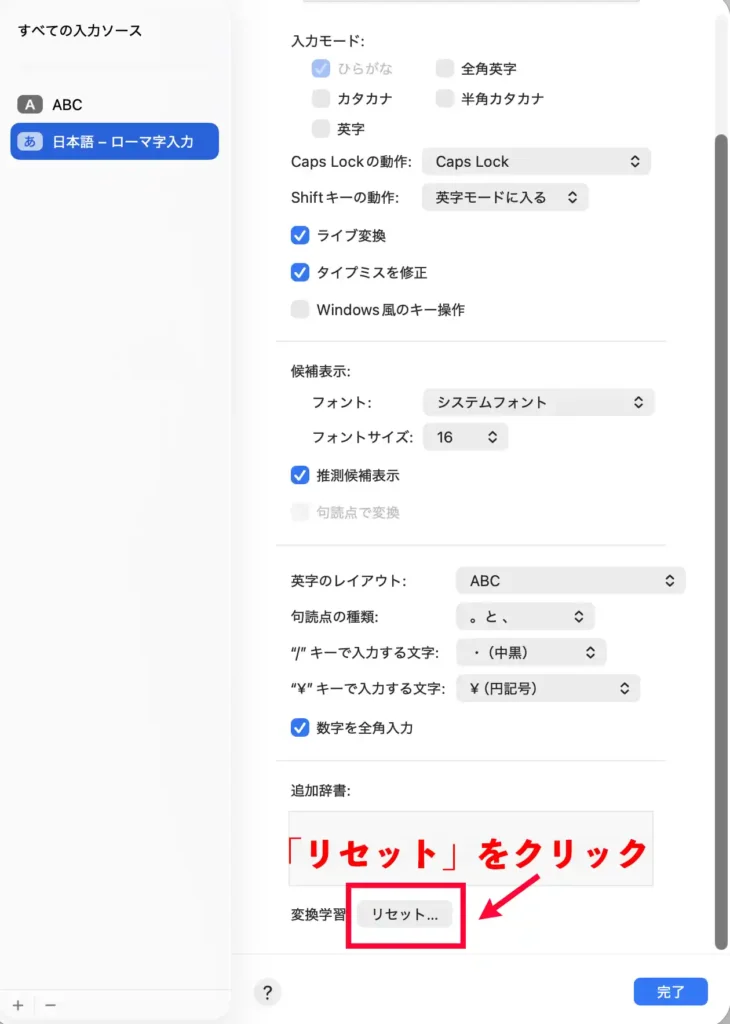Open help with the question mark button
The width and height of the screenshot is (730, 1024).
point(266,992)
